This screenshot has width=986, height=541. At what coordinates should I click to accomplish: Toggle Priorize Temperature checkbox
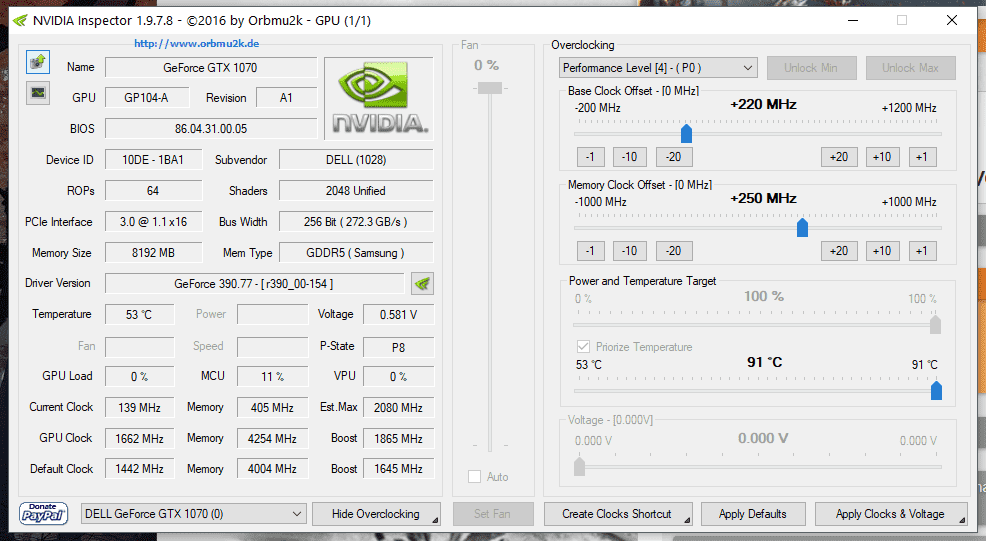click(583, 347)
